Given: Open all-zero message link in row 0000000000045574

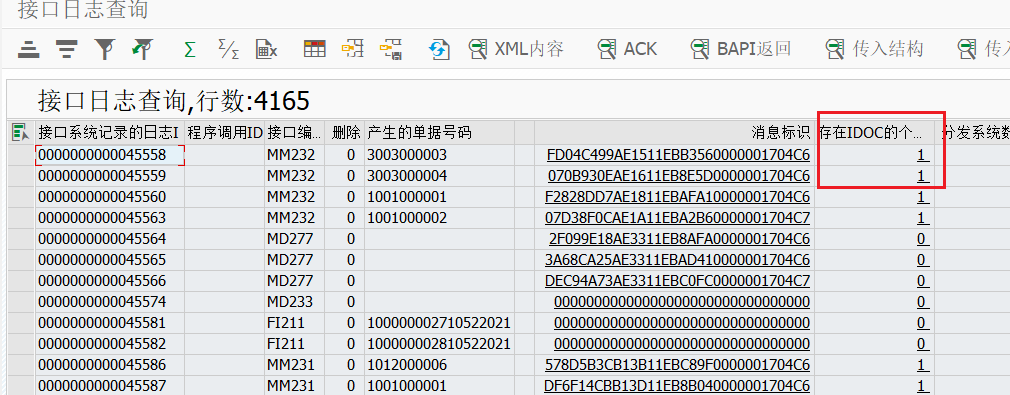Looking at the screenshot, I should pyautogui.click(x=682, y=302).
